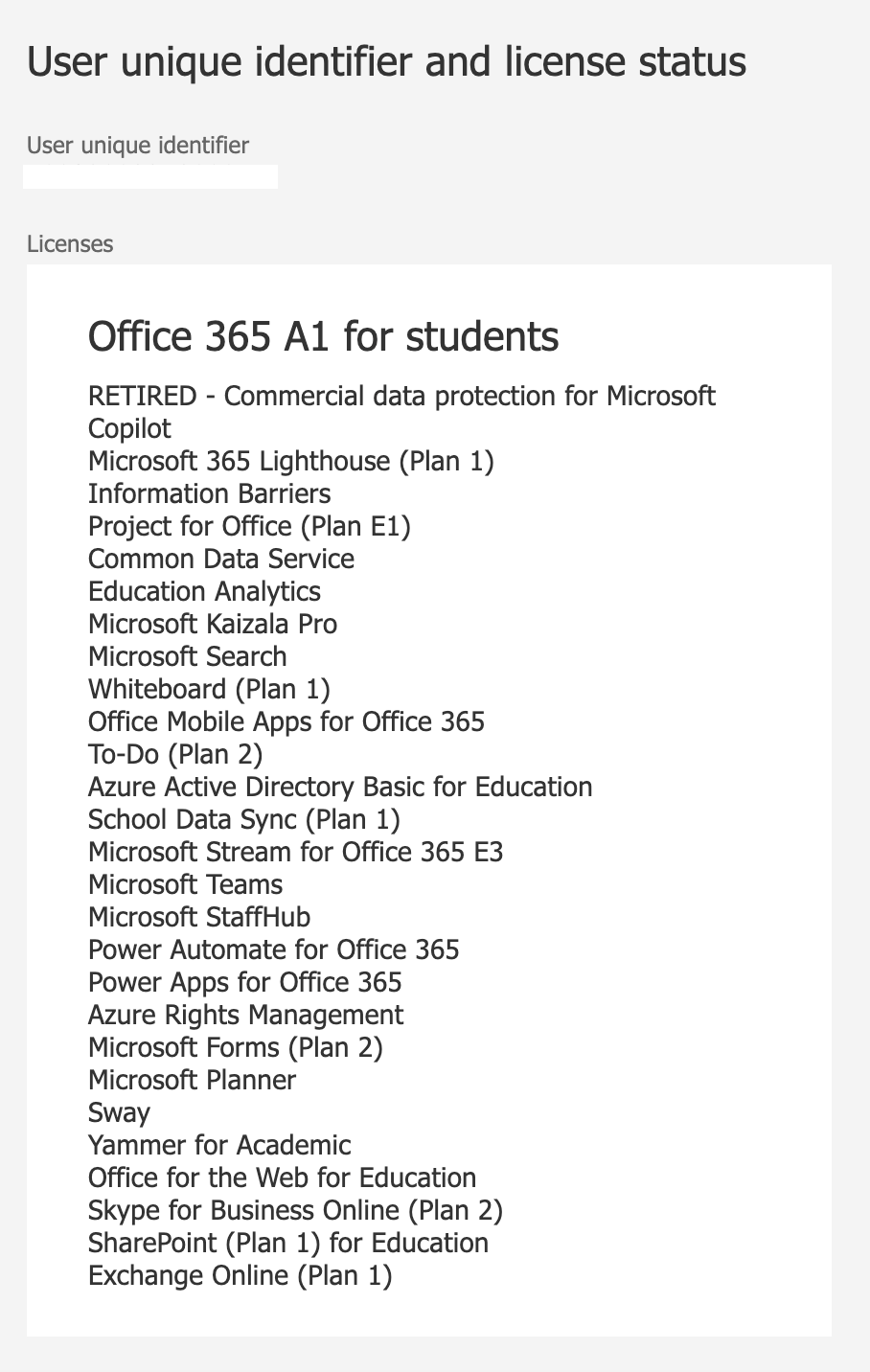The width and height of the screenshot is (870, 1372).
Task: Click the Microsoft 365 Lighthouse (Plan 1) entry
Action: [291, 462]
